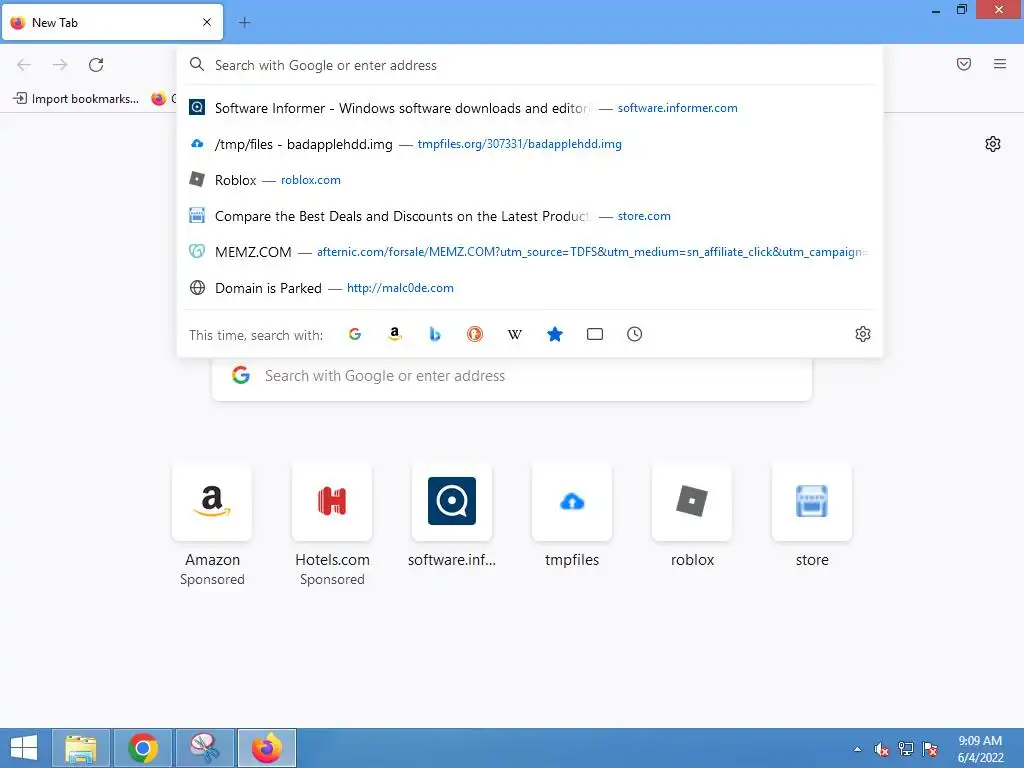Show hidden system tray icons
The width and height of the screenshot is (1024, 768).
click(857, 749)
